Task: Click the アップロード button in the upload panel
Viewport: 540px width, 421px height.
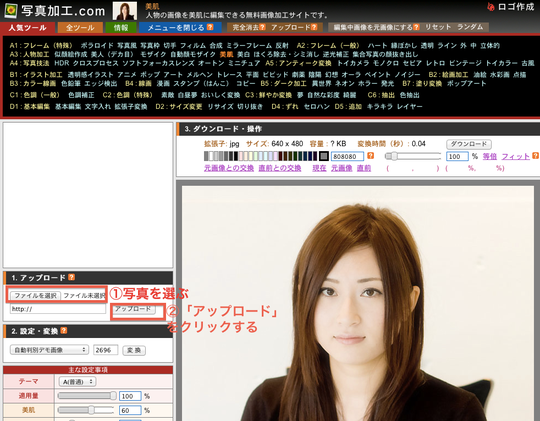Action: tap(133, 309)
